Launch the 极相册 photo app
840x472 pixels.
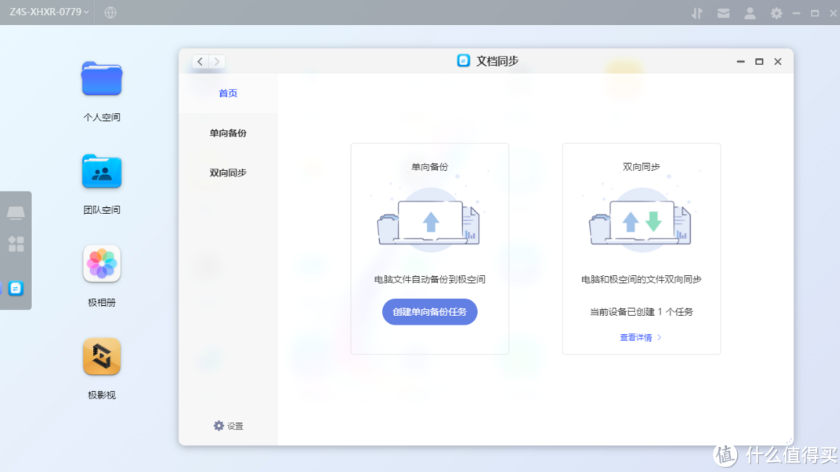pos(102,264)
